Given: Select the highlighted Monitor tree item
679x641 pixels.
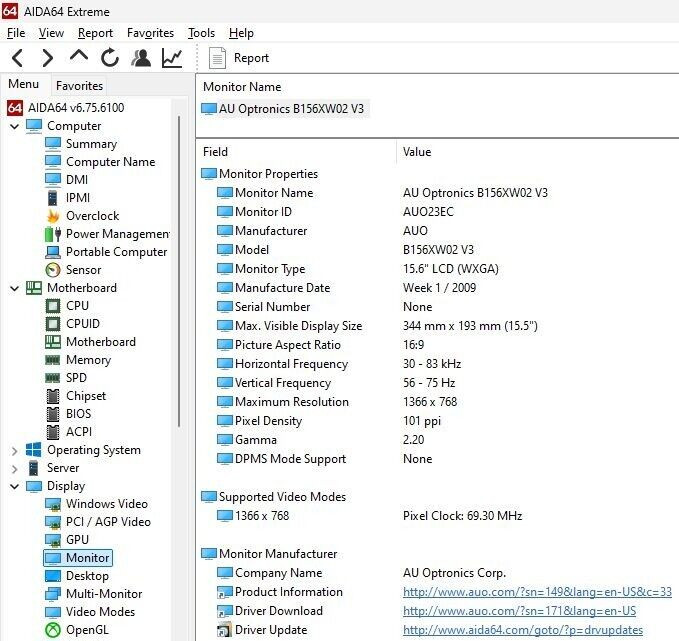Looking at the screenshot, I should click(78, 558).
